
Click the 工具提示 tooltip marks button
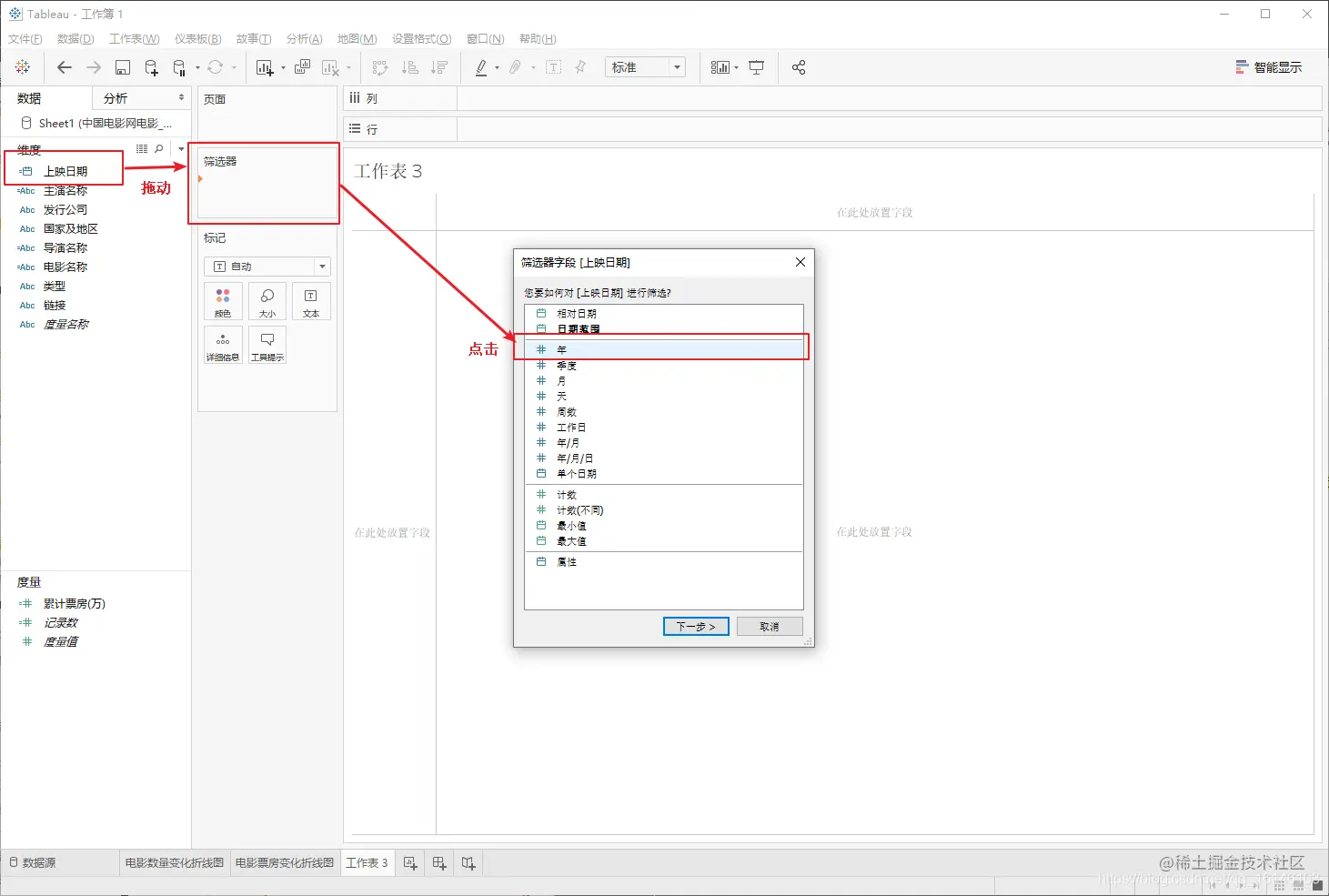[267, 345]
